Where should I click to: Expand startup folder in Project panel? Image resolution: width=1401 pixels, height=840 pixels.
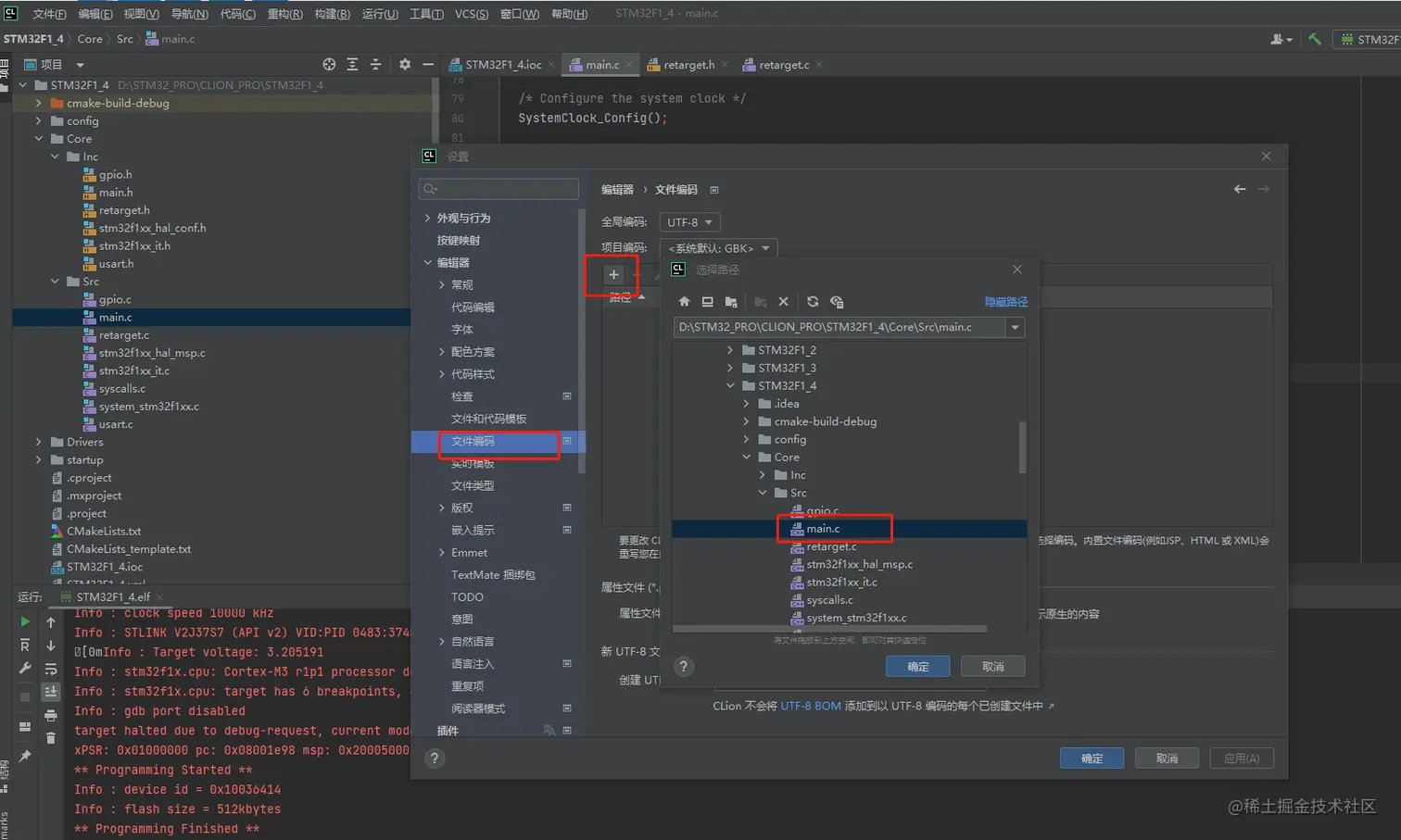[39, 459]
